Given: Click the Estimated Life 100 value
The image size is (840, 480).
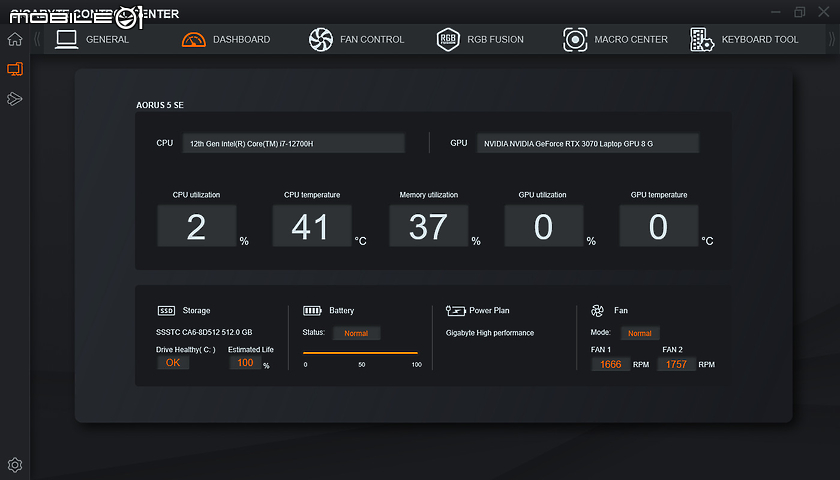Looking at the screenshot, I should [x=245, y=363].
